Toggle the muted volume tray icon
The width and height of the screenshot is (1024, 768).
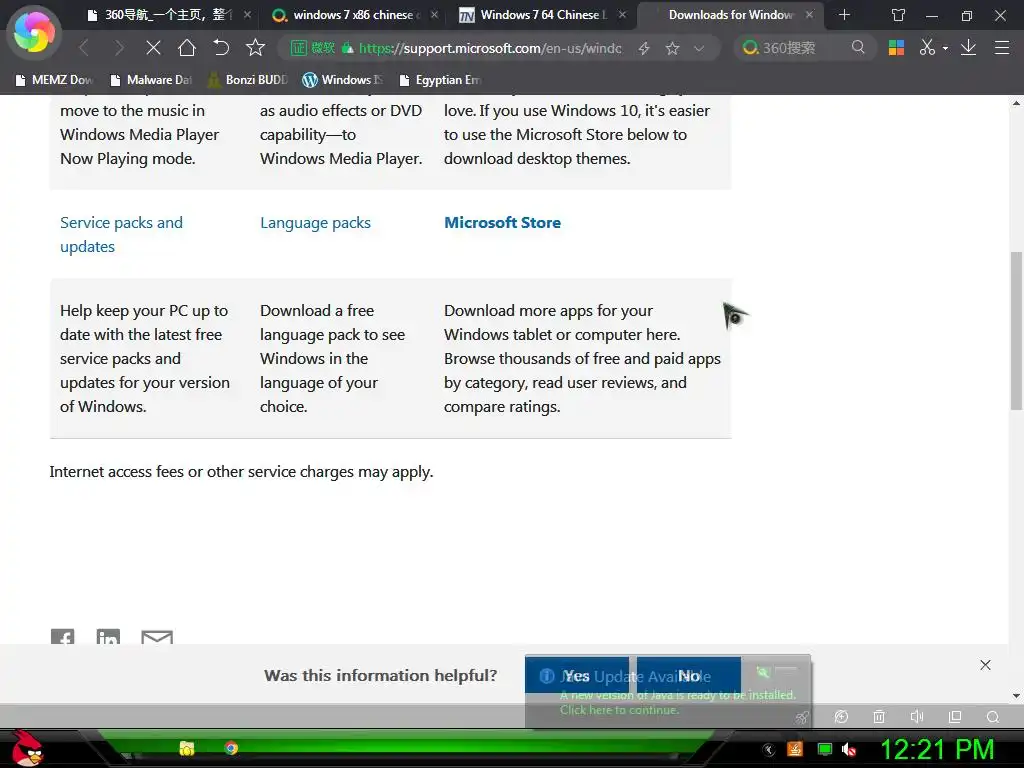point(849,750)
